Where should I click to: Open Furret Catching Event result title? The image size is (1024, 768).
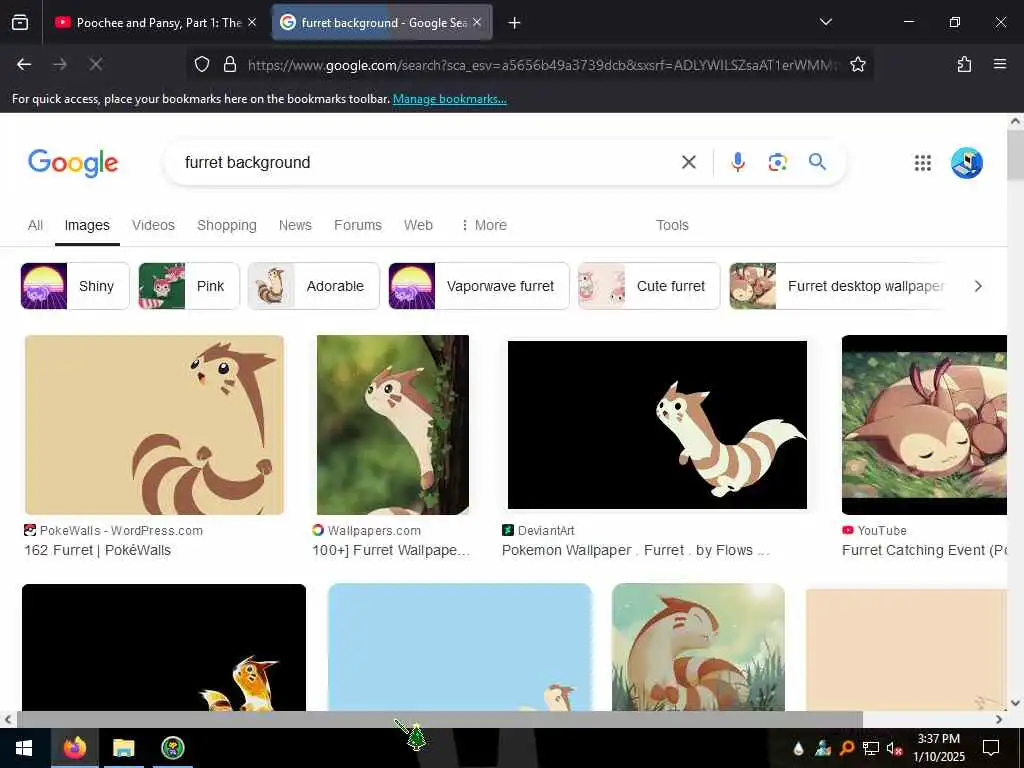click(x=924, y=551)
